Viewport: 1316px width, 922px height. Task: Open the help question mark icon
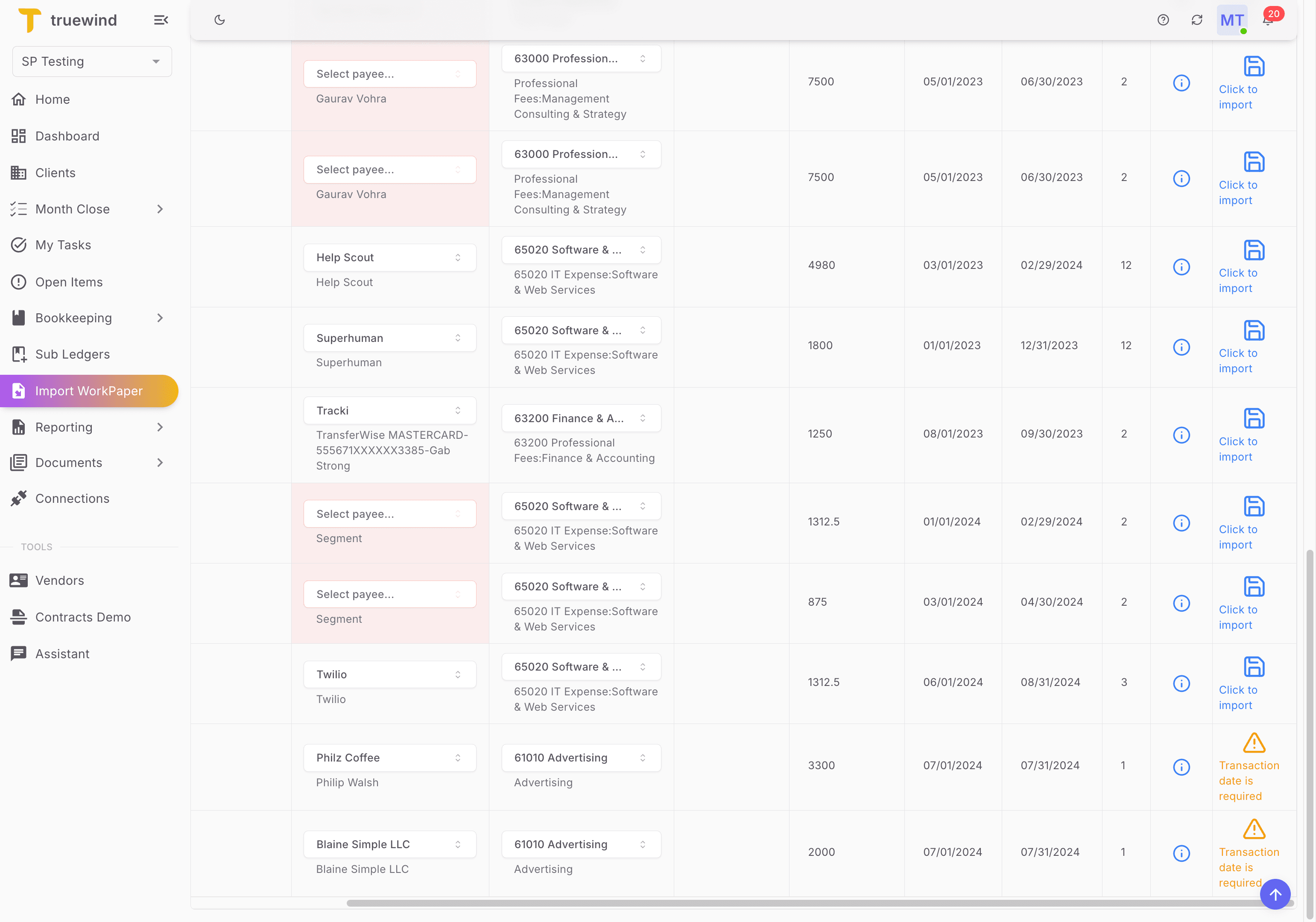1163,20
